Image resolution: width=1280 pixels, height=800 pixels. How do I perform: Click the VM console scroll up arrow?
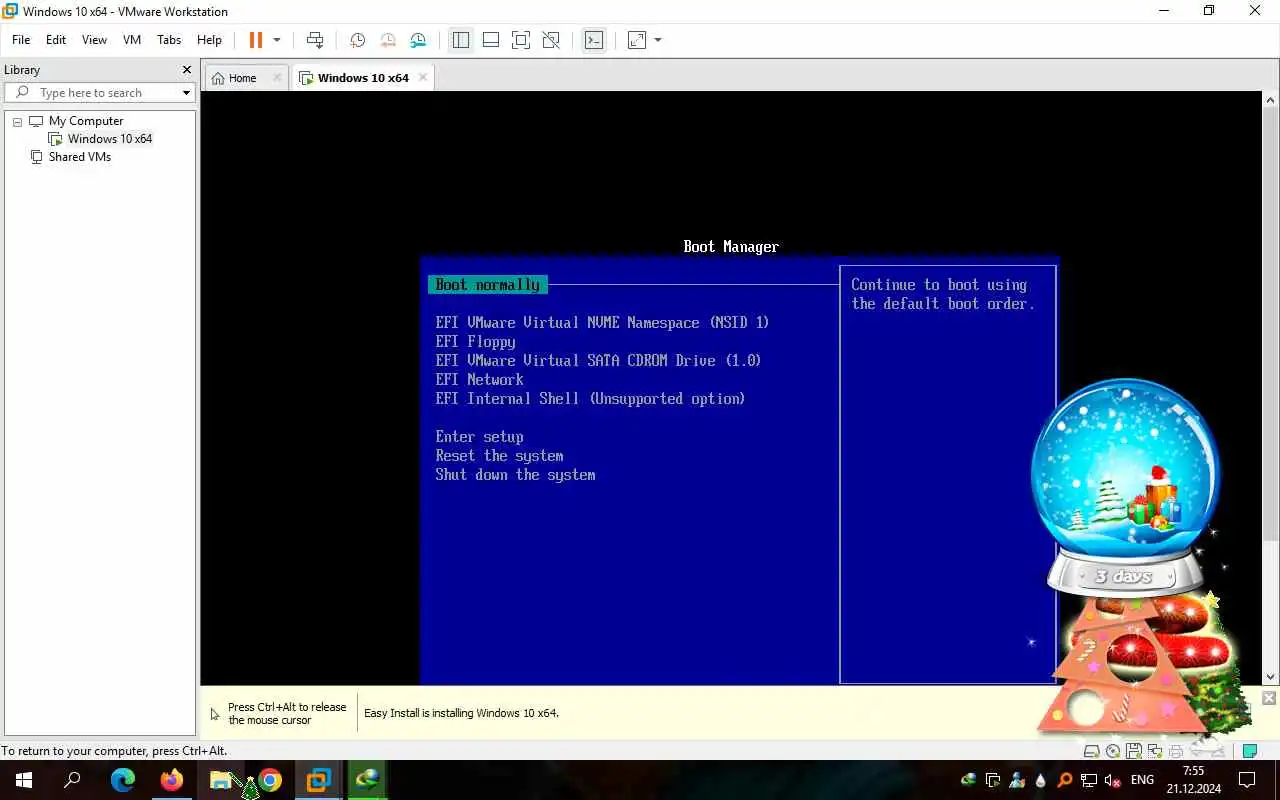(x=1271, y=100)
